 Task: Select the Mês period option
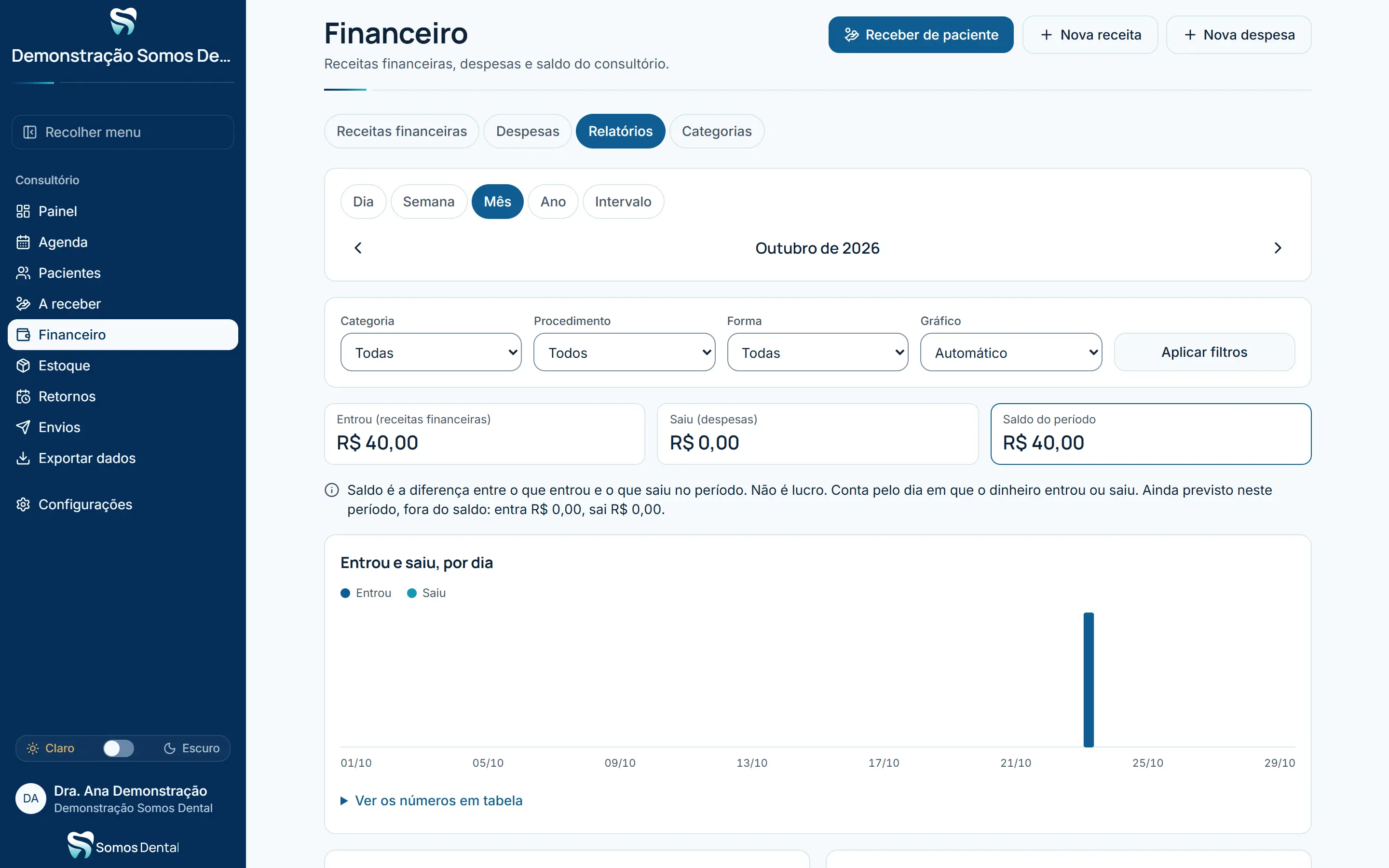[x=498, y=202]
